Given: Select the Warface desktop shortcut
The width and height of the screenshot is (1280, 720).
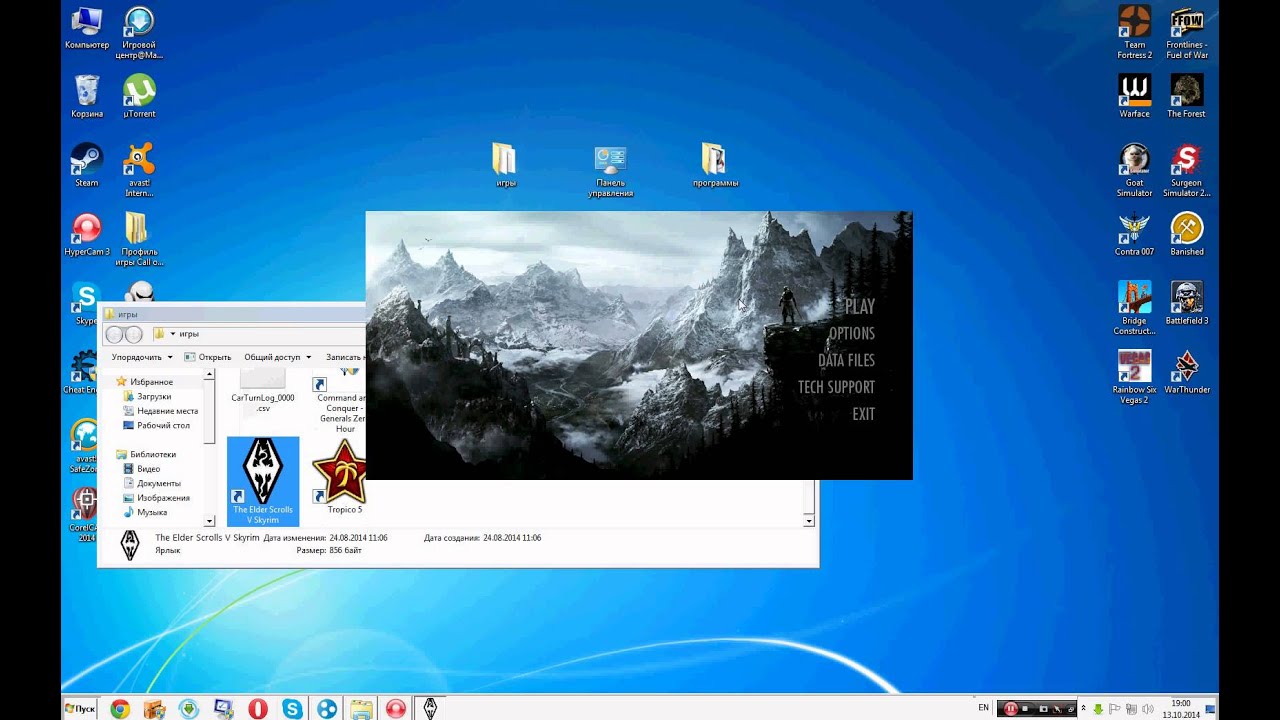Looking at the screenshot, I should (x=1134, y=97).
